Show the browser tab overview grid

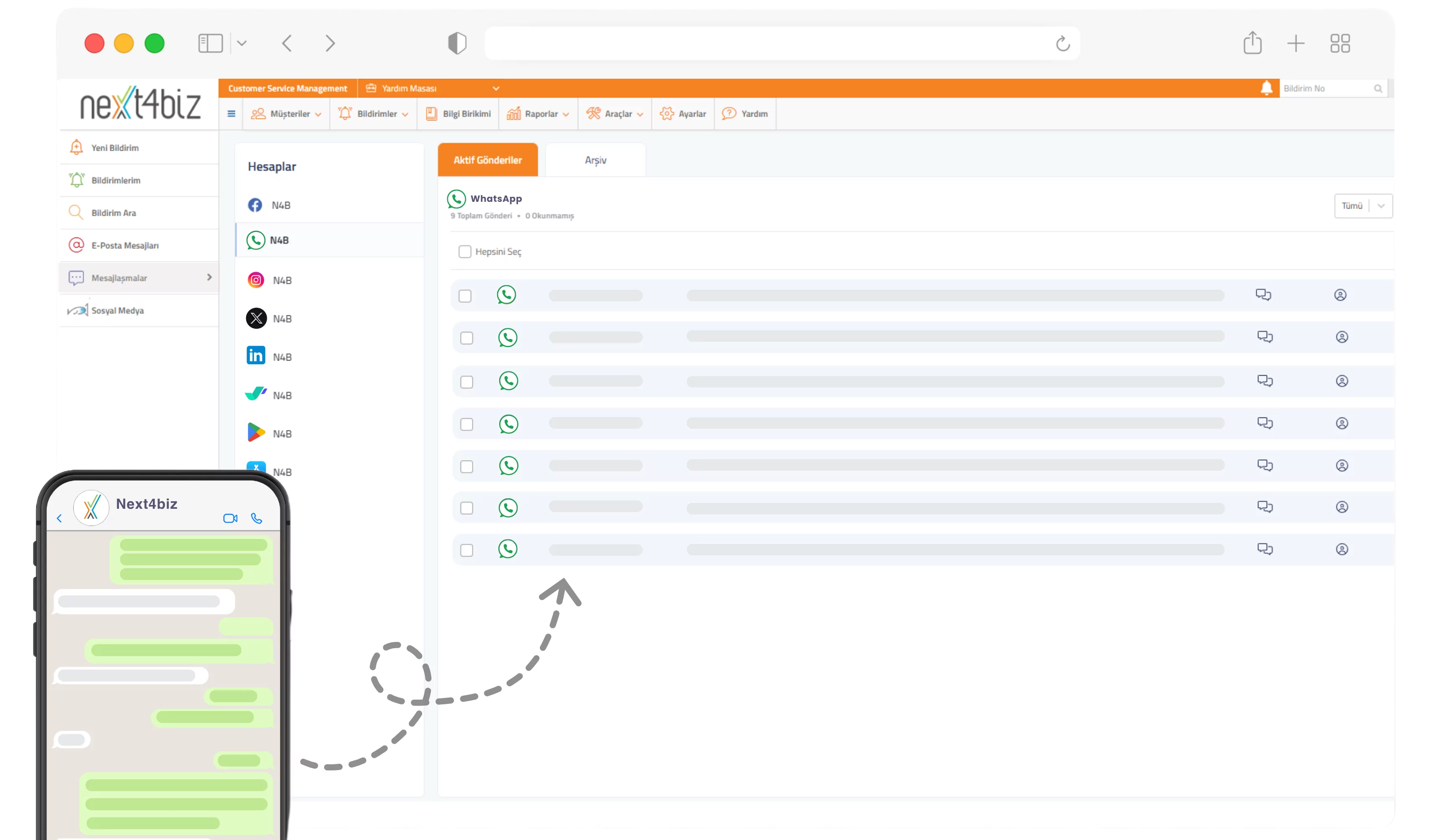pyautogui.click(x=1340, y=43)
